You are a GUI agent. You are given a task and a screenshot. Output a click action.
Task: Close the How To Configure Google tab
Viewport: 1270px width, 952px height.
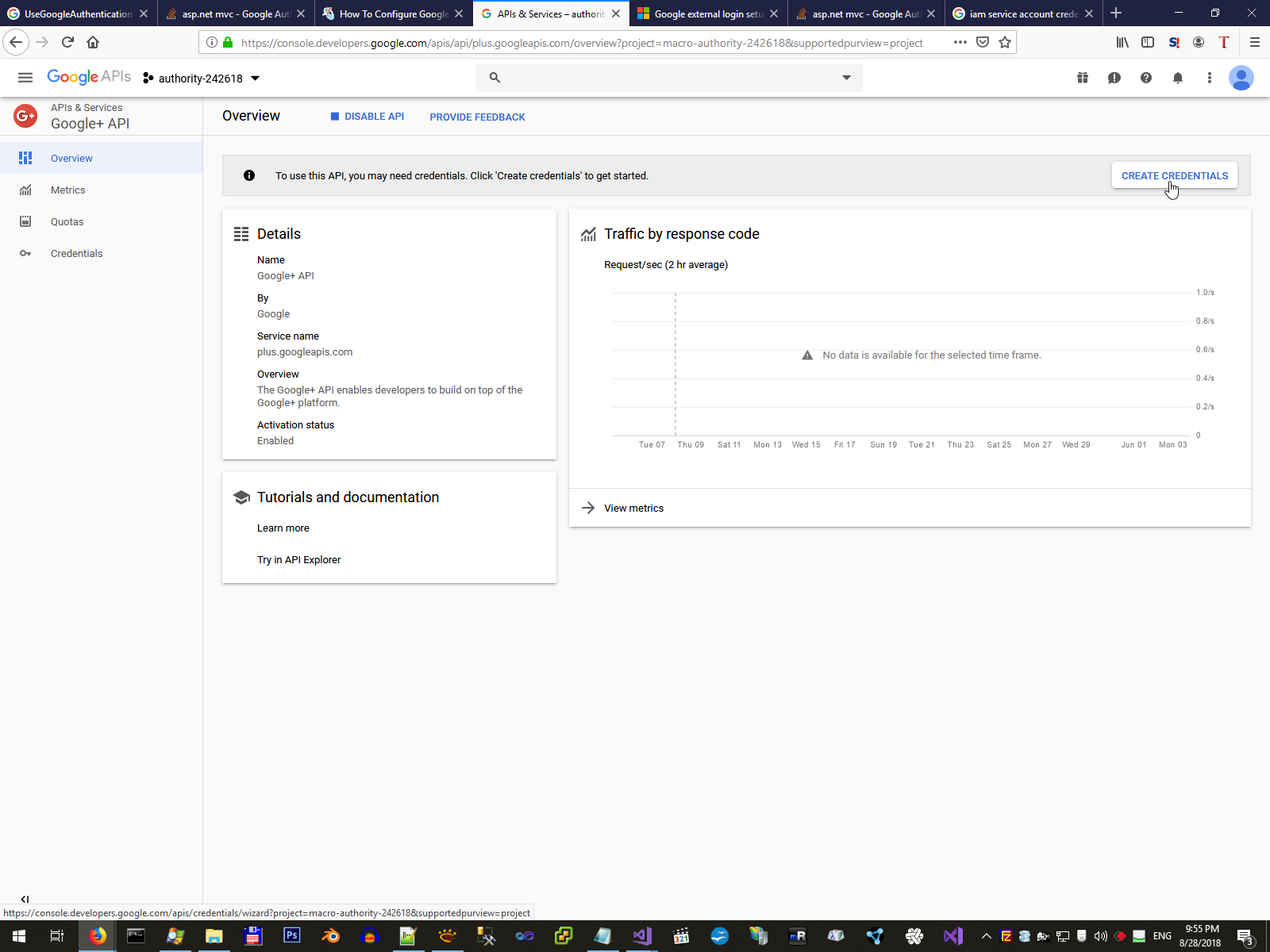tap(459, 13)
